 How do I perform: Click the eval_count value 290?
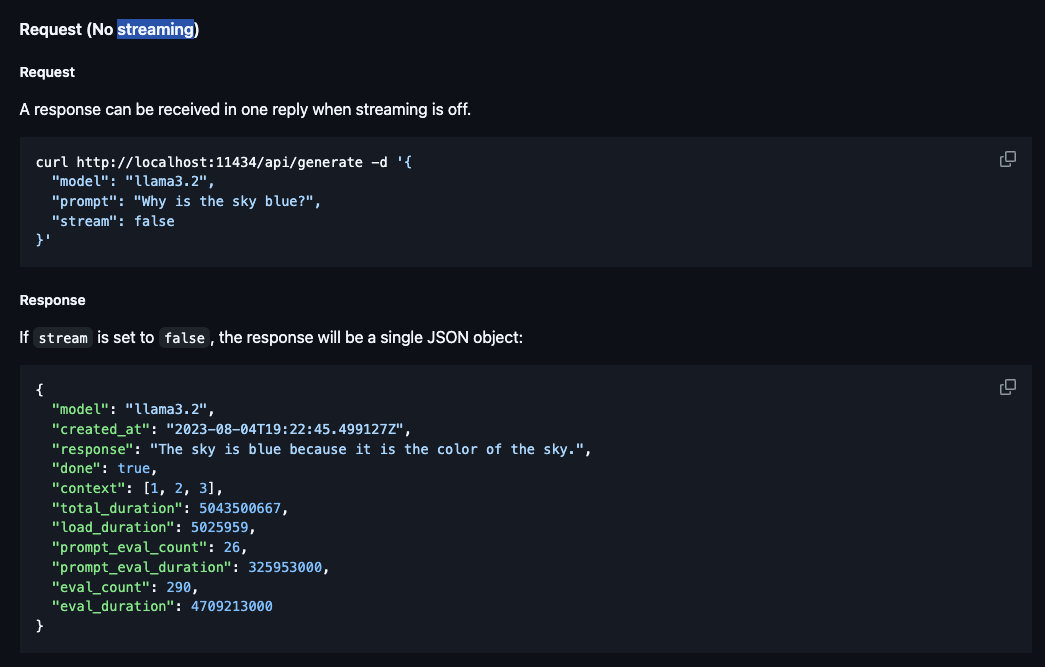pos(179,587)
